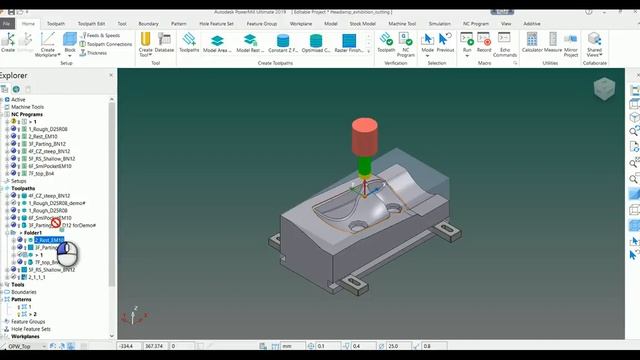Click Mirror Project icon

click(x=571, y=40)
